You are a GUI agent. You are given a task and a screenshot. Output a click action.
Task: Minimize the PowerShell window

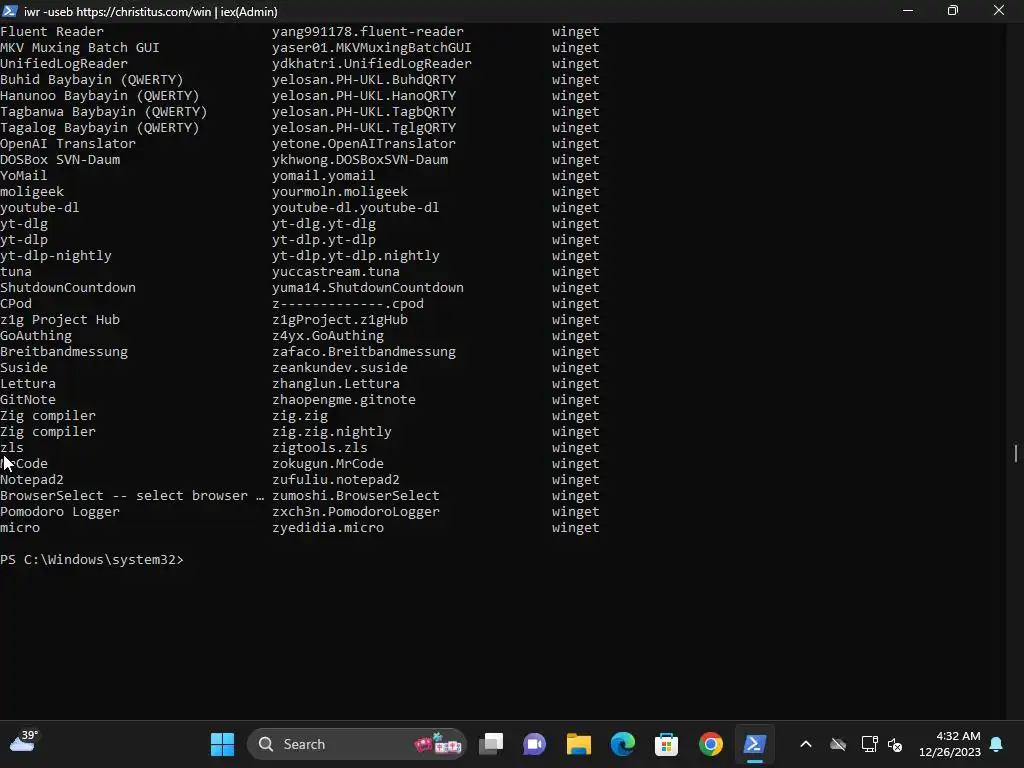click(x=908, y=10)
